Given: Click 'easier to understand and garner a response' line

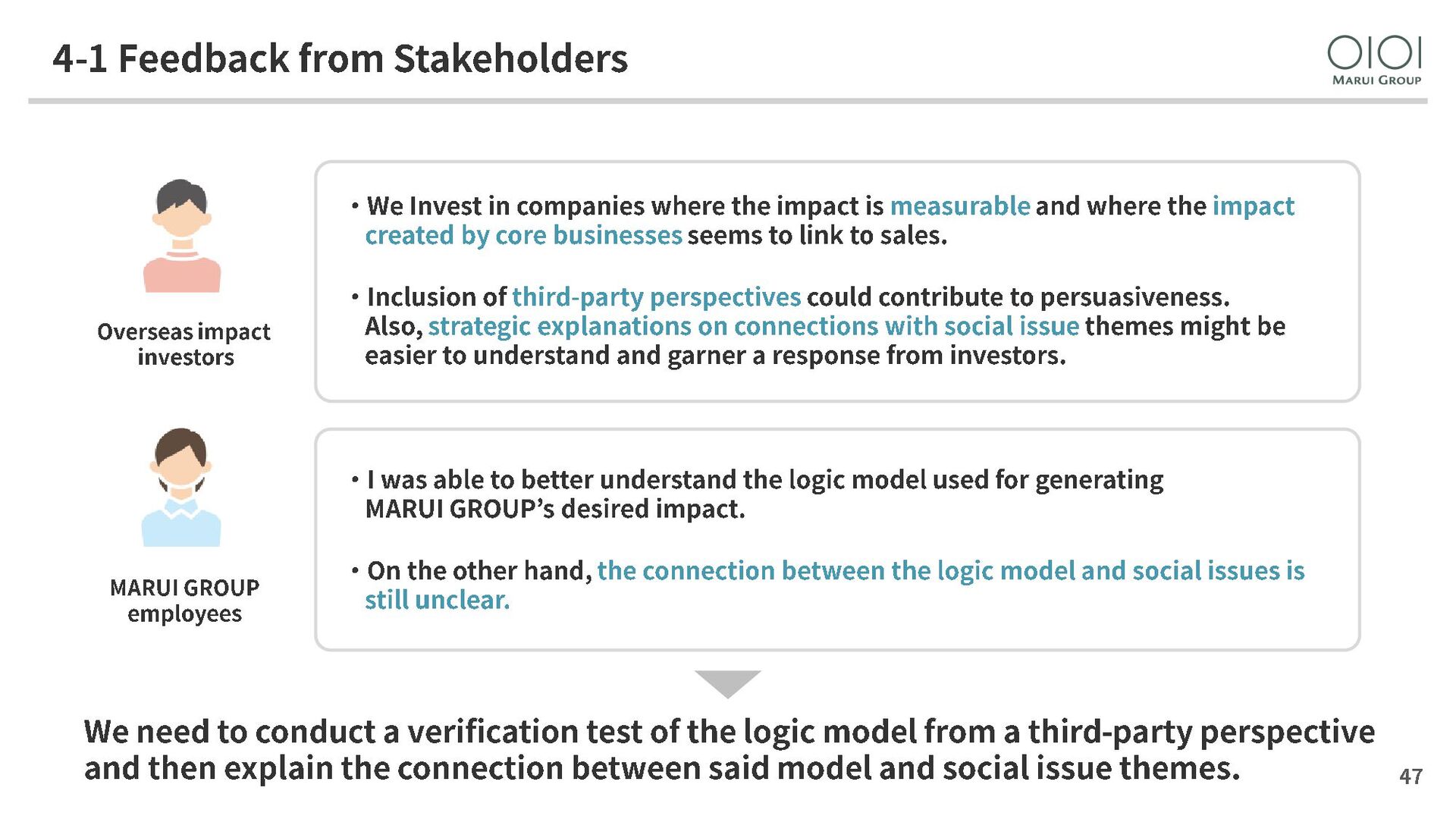Looking at the screenshot, I should 715,356.
